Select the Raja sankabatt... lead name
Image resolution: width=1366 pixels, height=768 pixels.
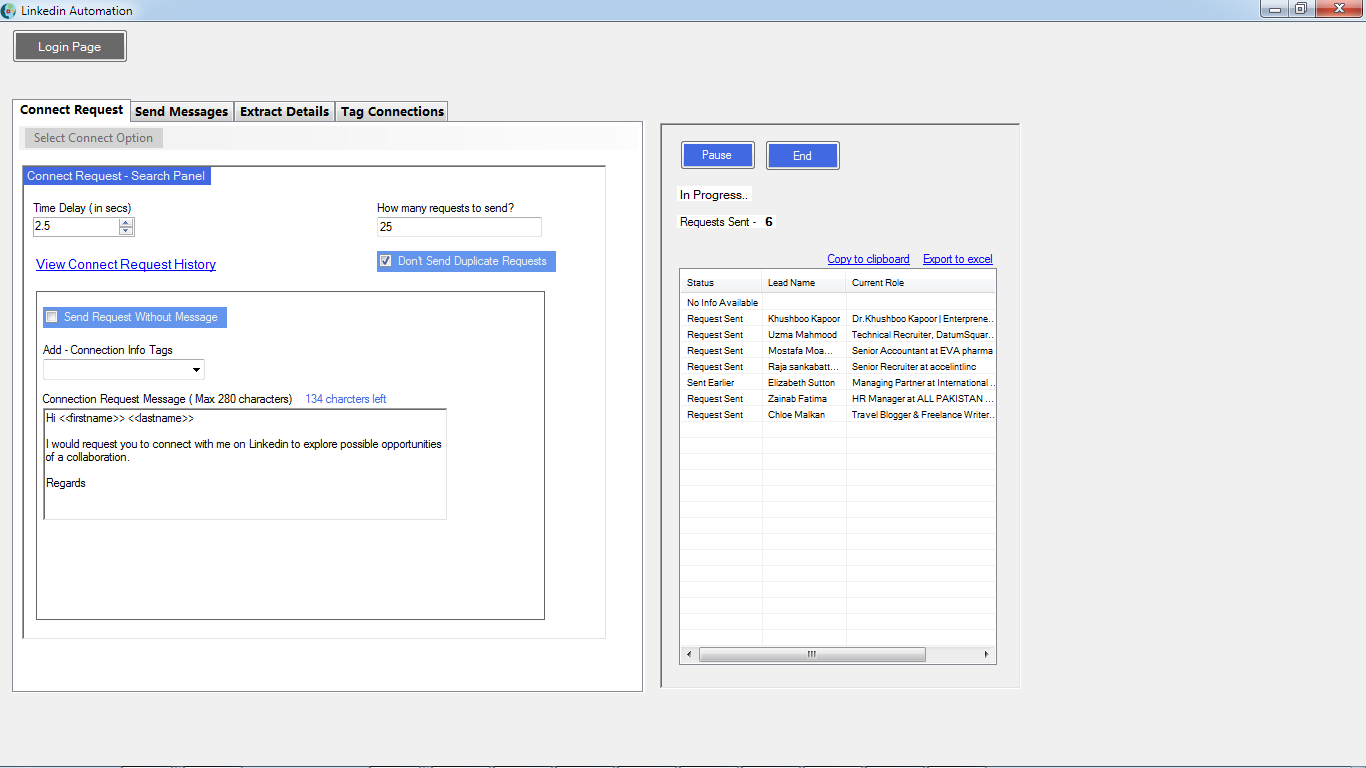804,366
